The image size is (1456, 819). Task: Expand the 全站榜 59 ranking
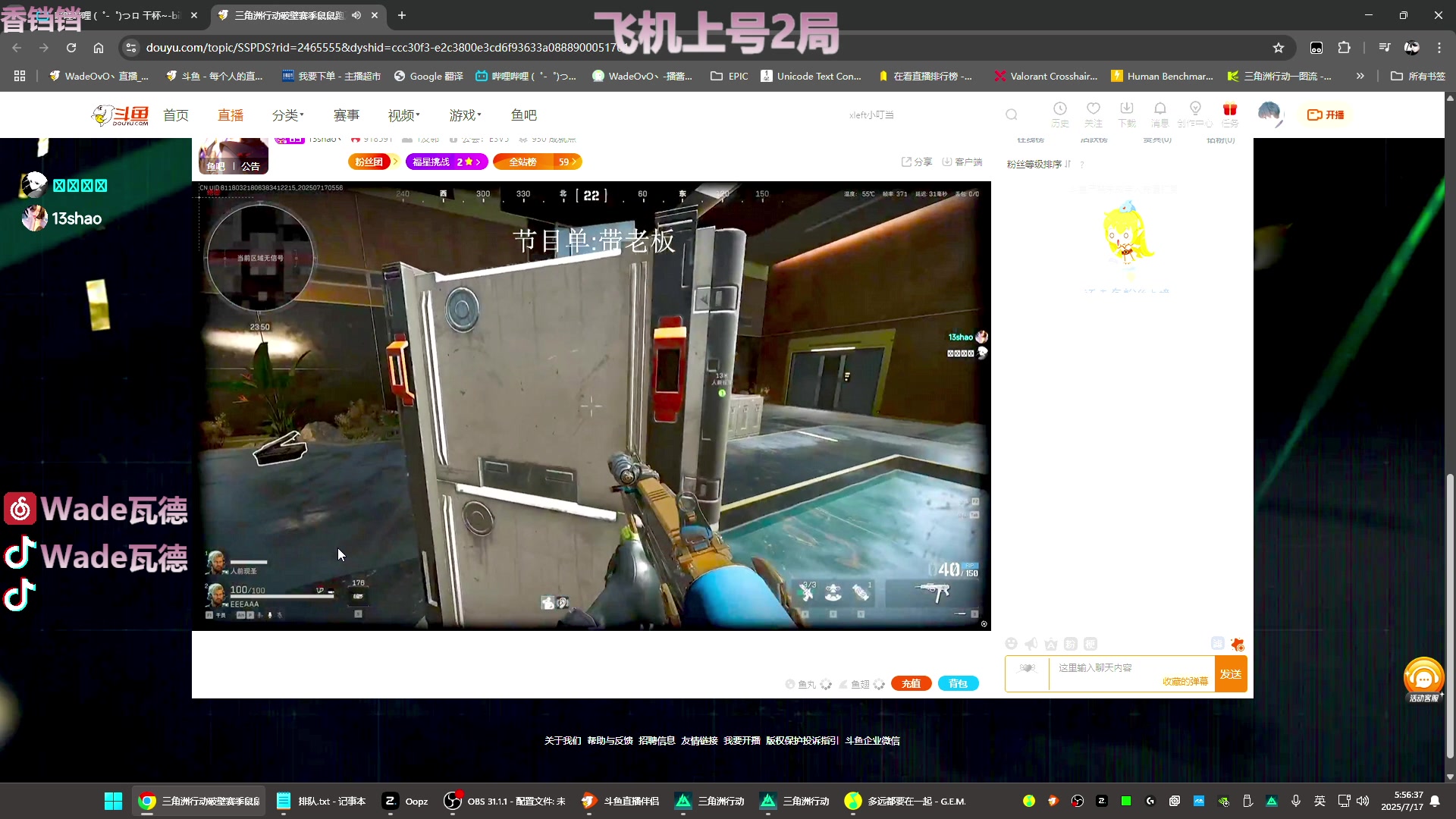tap(537, 162)
